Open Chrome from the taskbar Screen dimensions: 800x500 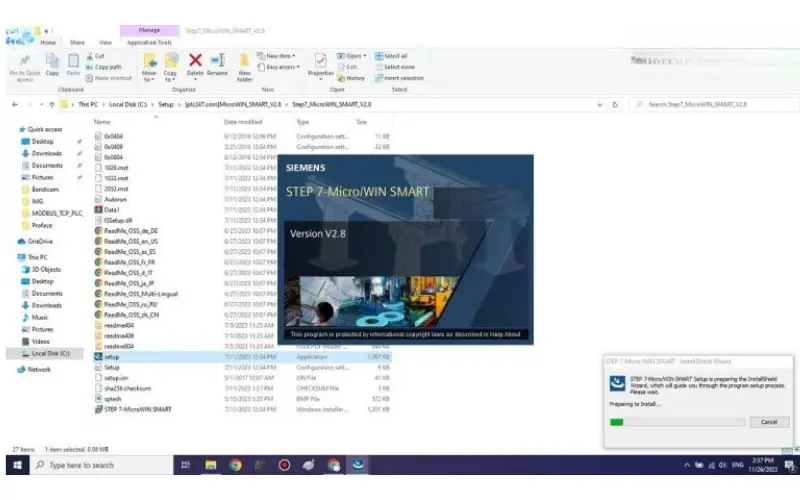click(235, 465)
